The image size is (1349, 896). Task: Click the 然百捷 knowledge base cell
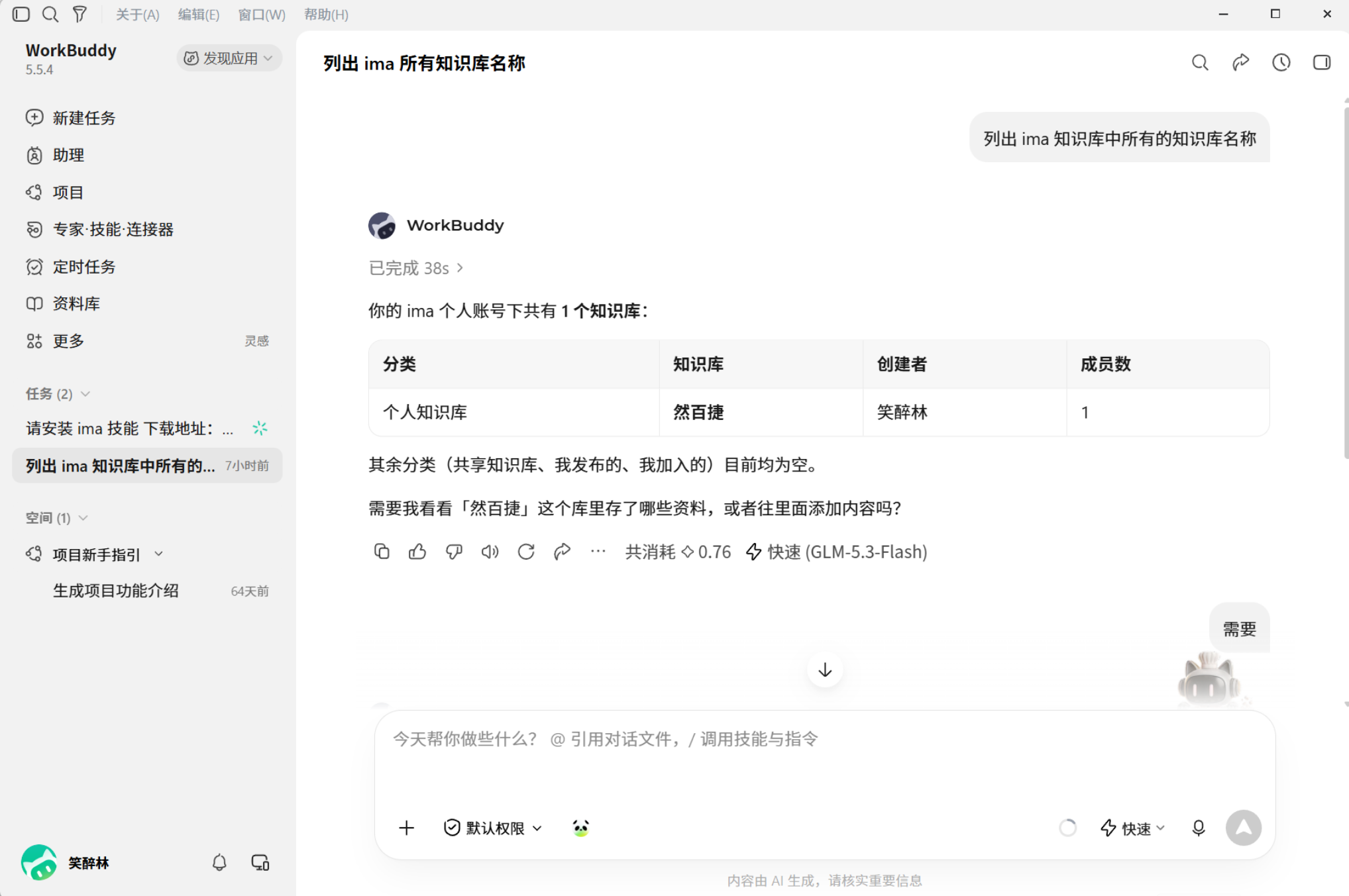pos(761,412)
